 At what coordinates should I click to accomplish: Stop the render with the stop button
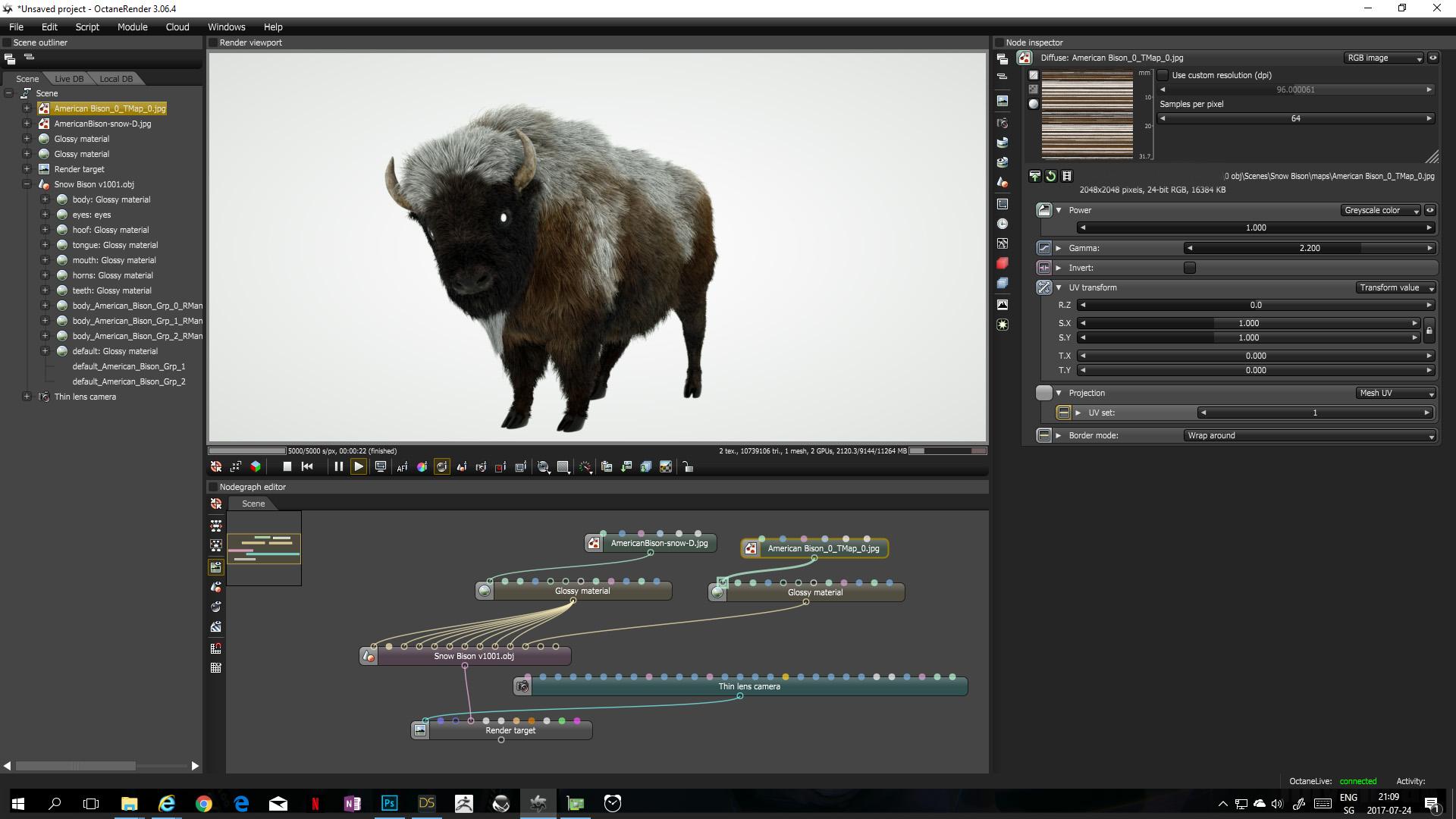287,467
